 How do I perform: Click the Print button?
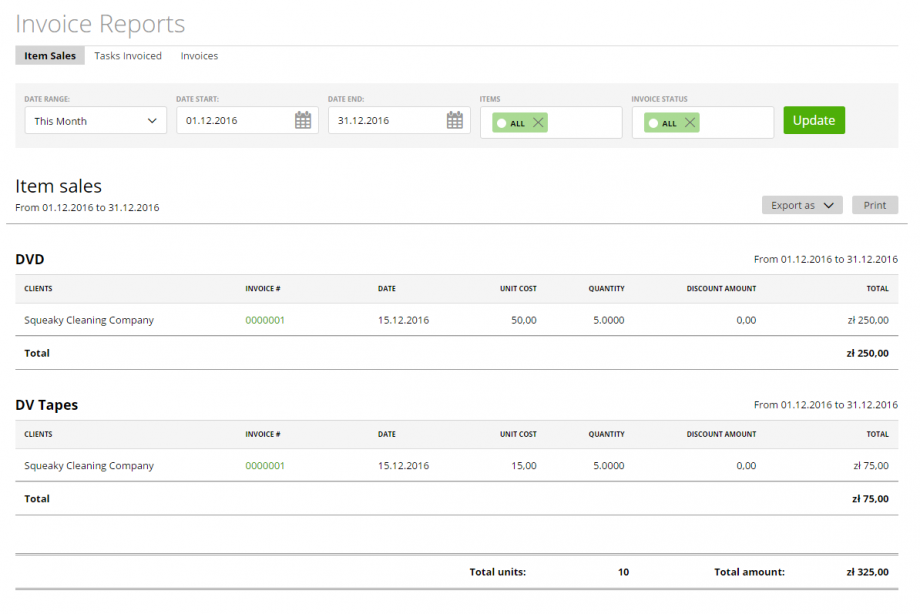[x=874, y=205]
